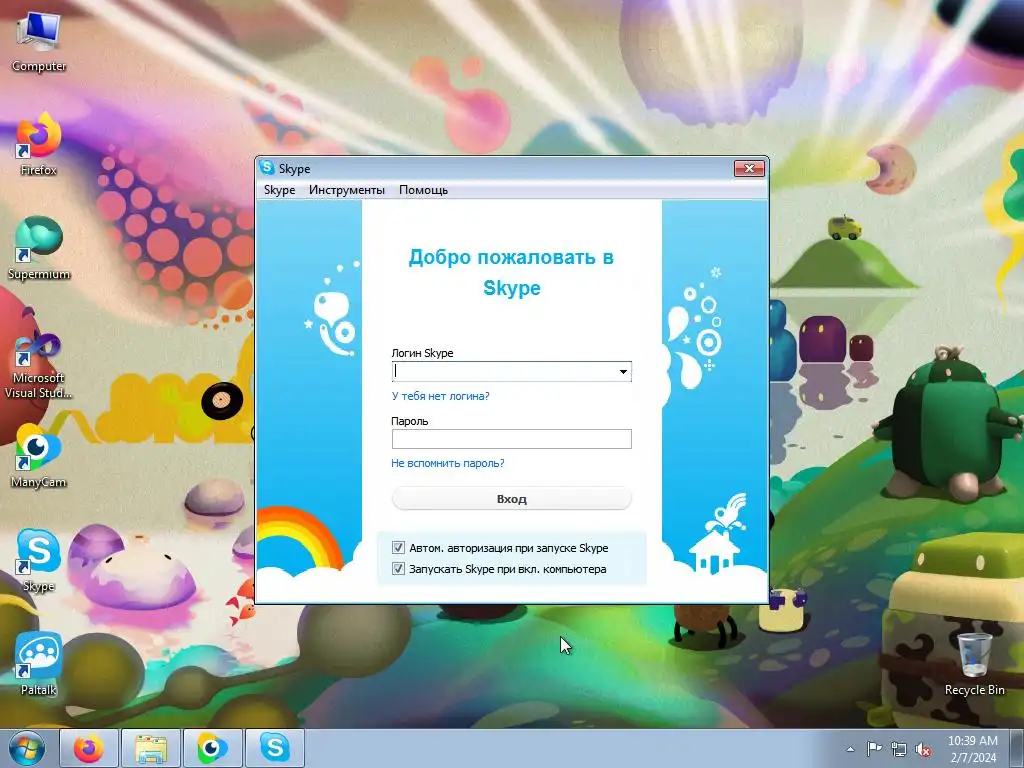Uncheck 'Автом. авторизация при запуске Skype'
1024x768 pixels.
coord(398,547)
